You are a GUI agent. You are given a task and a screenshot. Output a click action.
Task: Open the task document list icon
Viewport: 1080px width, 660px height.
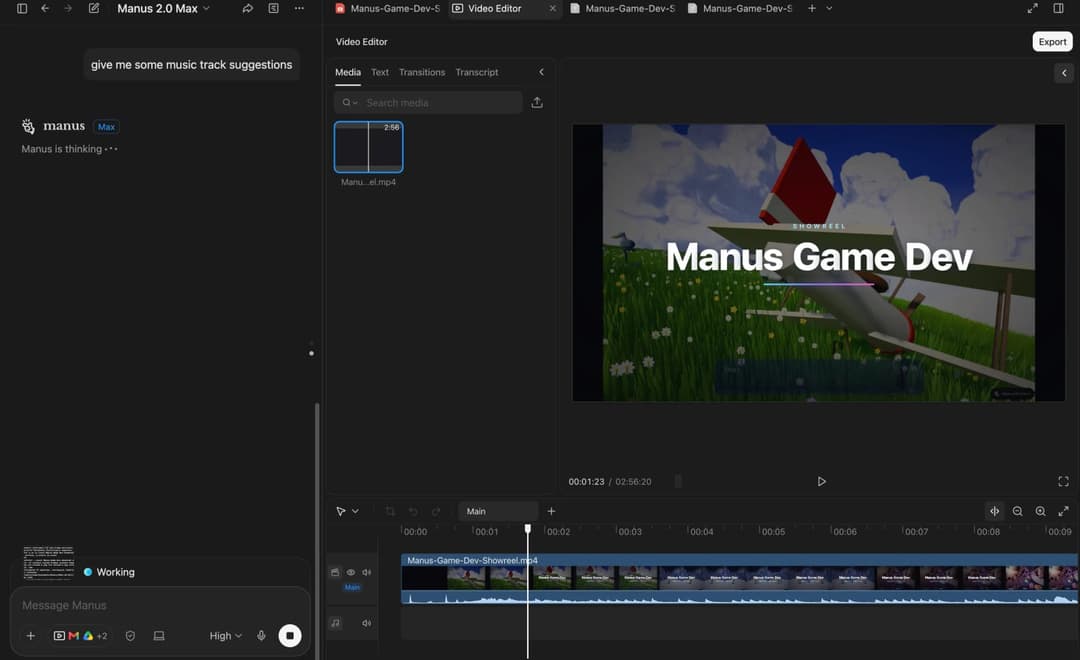point(273,8)
